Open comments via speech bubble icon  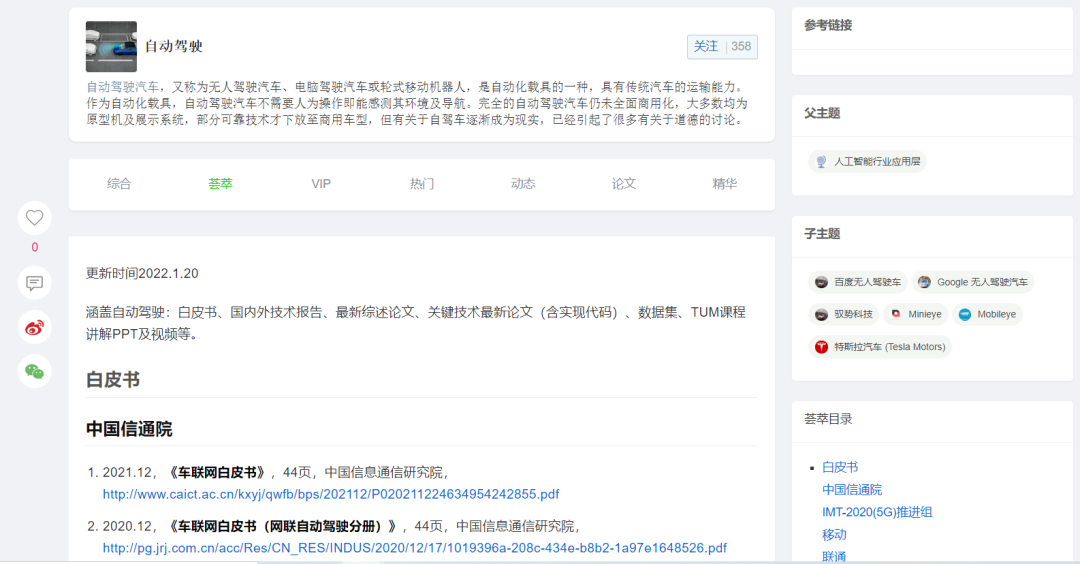pyautogui.click(x=34, y=283)
